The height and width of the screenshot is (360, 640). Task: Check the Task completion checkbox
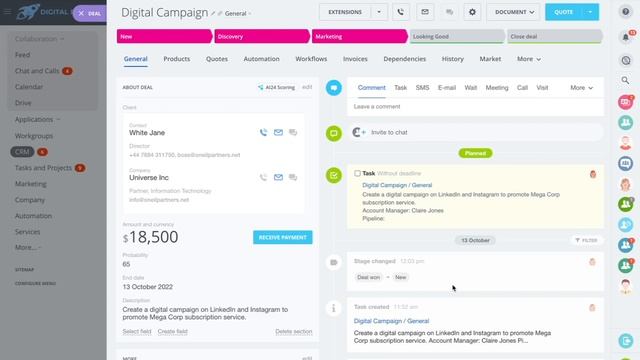coord(357,173)
